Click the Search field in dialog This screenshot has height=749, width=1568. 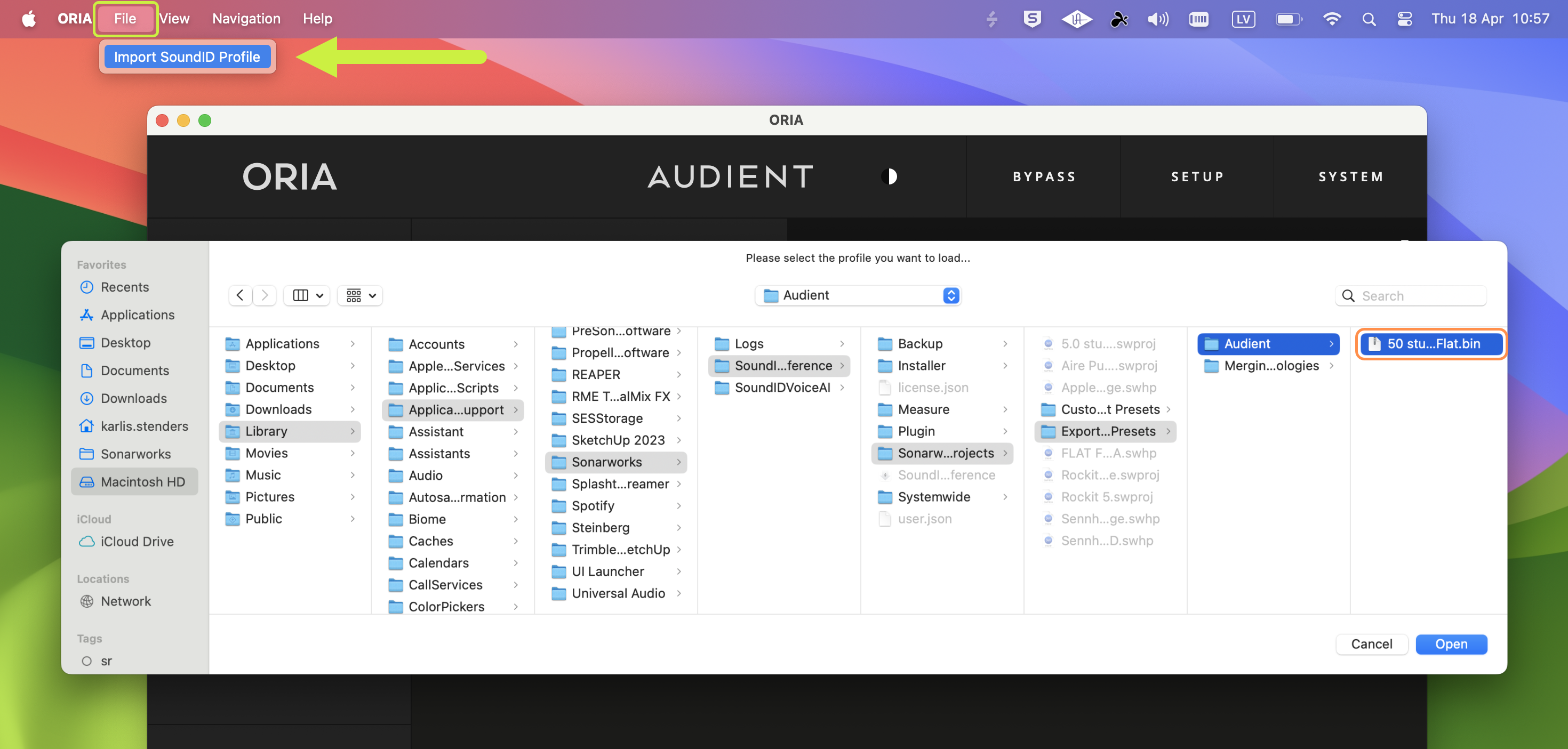[1411, 296]
